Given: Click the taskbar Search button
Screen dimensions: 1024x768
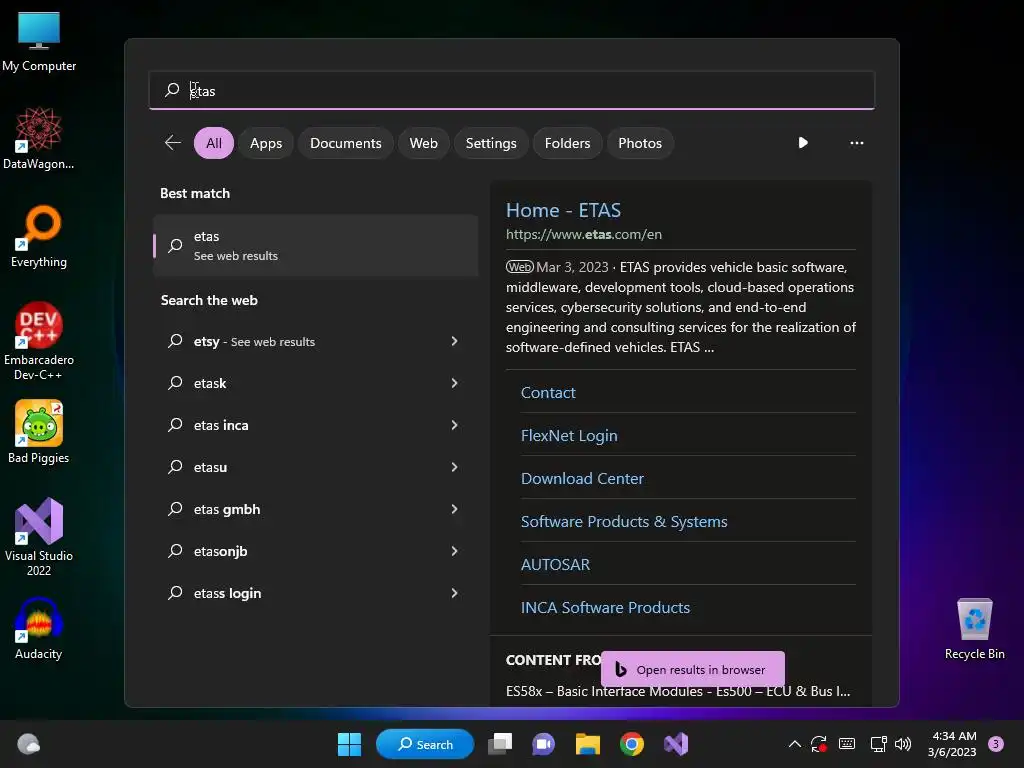Looking at the screenshot, I should pos(425,744).
